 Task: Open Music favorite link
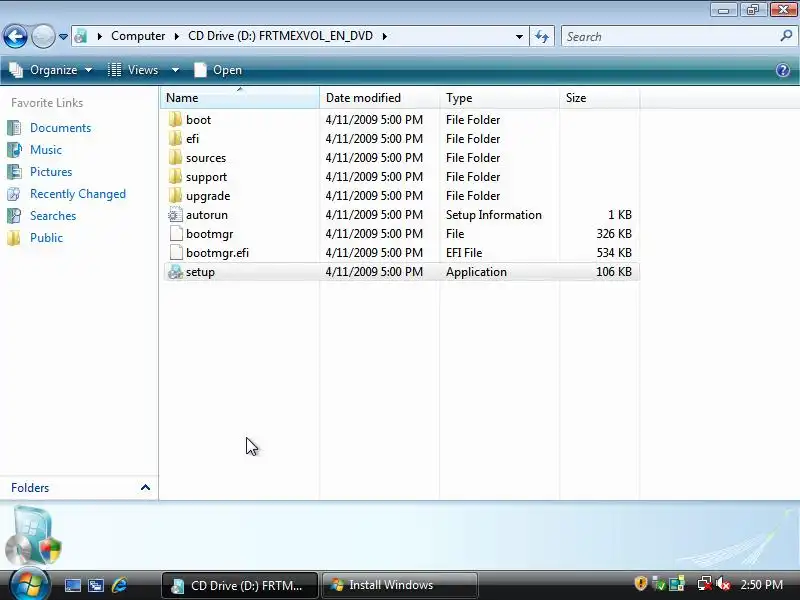pos(46,150)
